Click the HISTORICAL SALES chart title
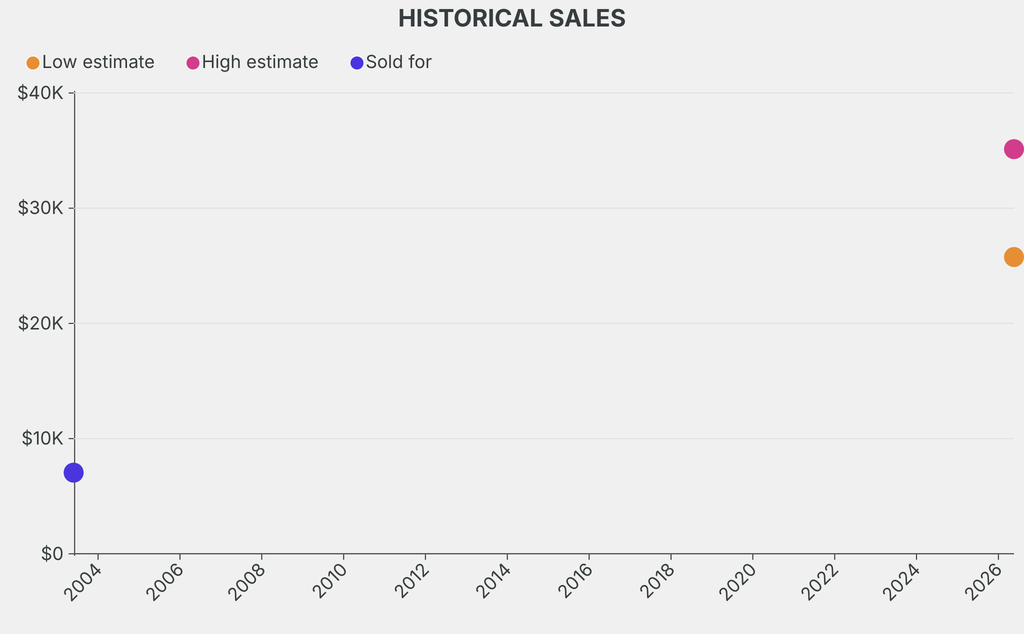 point(512,18)
